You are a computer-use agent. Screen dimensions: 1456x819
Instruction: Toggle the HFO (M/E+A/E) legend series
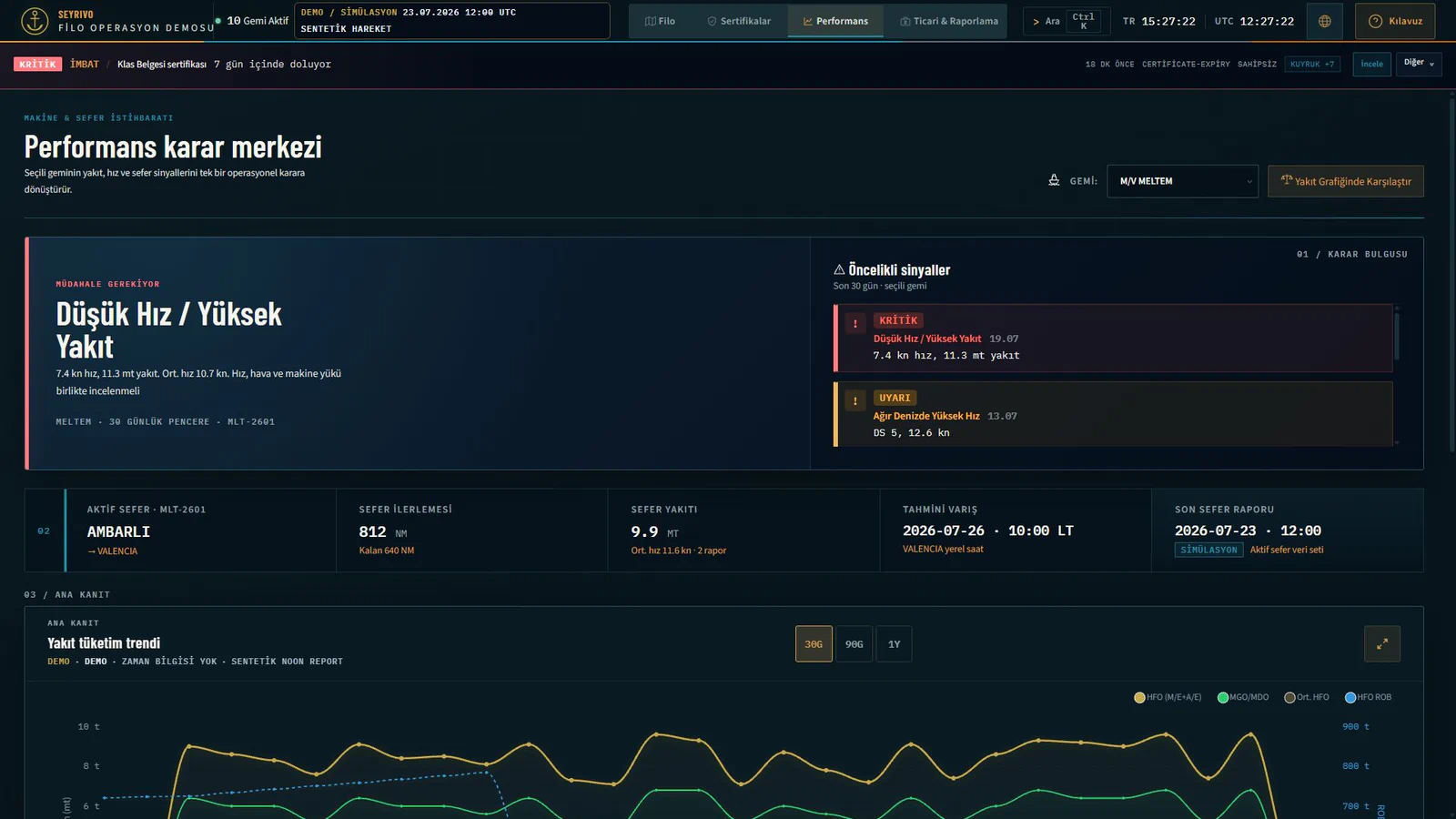coord(1168,697)
